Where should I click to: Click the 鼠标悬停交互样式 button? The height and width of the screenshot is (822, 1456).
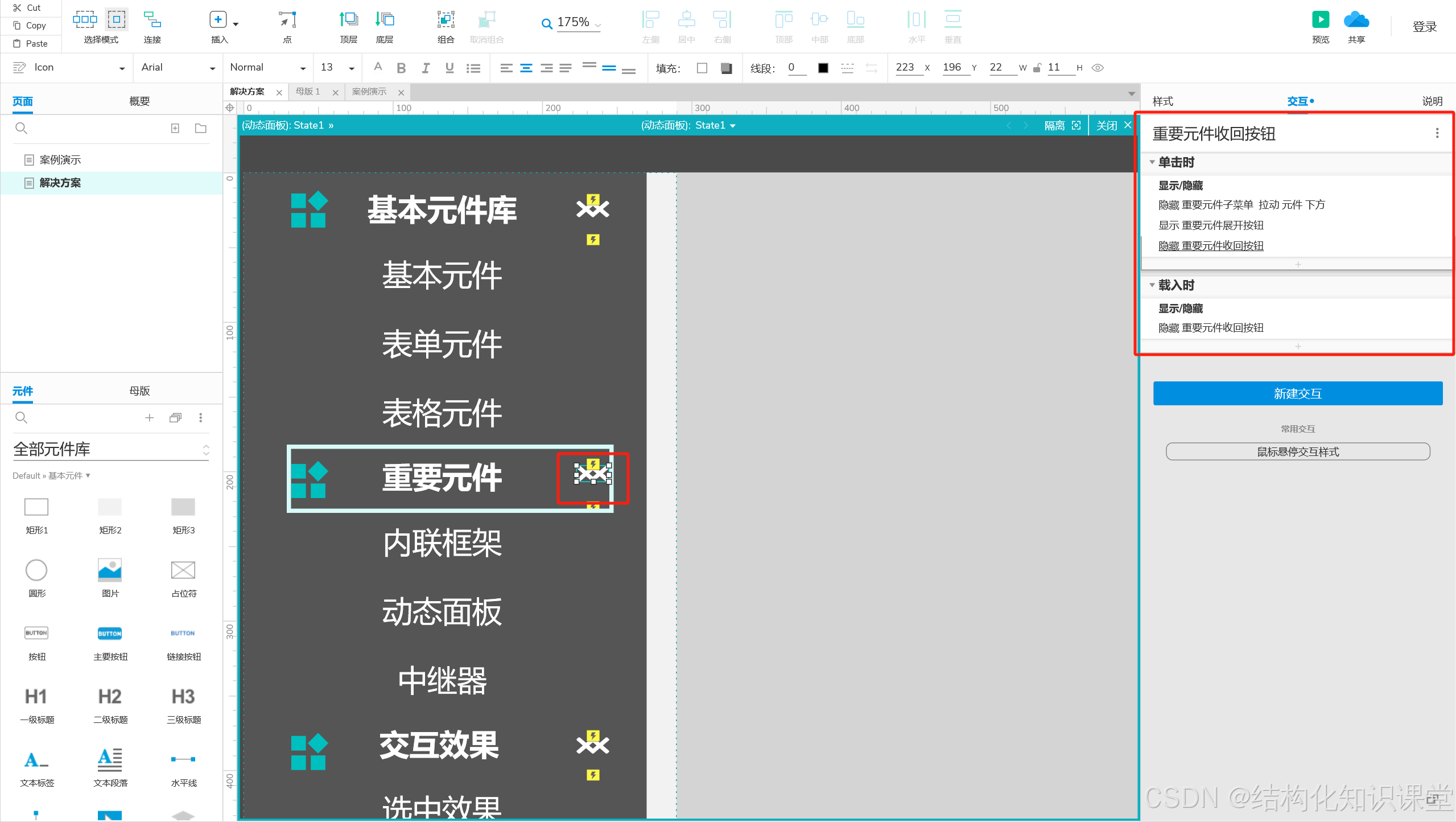1297,451
